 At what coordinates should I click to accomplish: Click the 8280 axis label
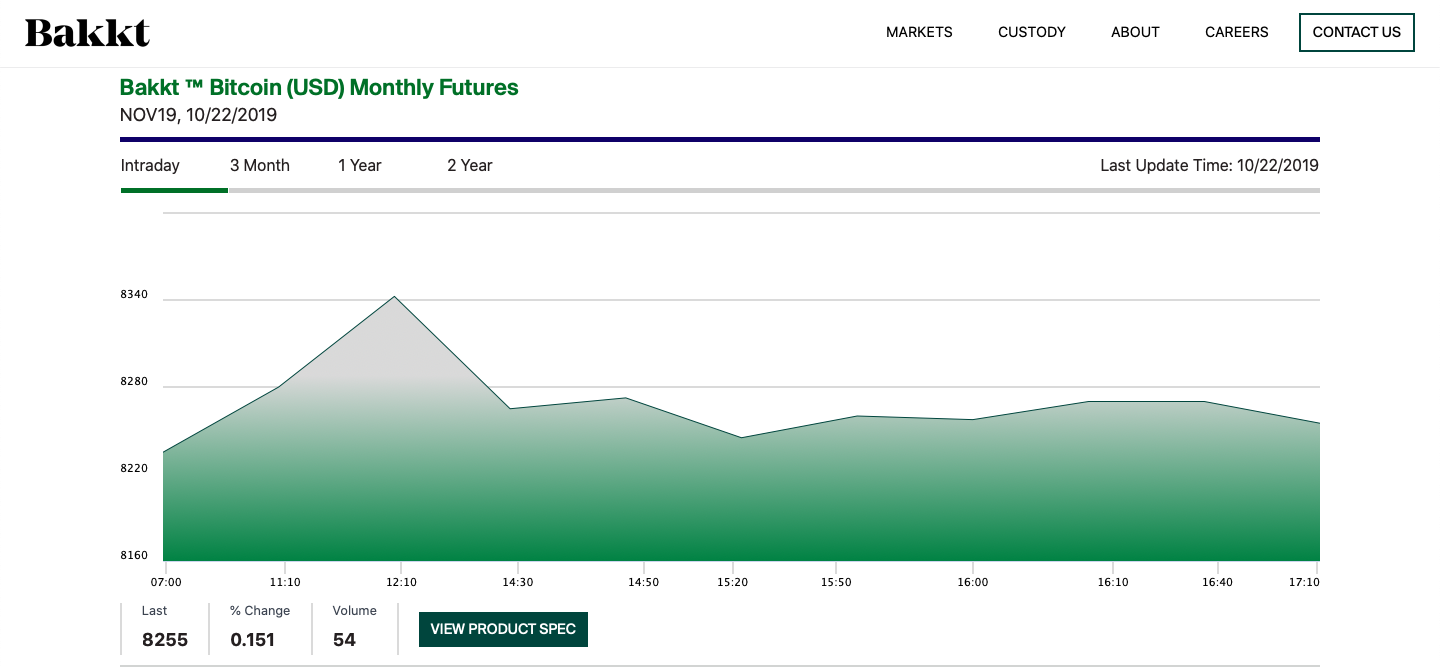(134, 382)
